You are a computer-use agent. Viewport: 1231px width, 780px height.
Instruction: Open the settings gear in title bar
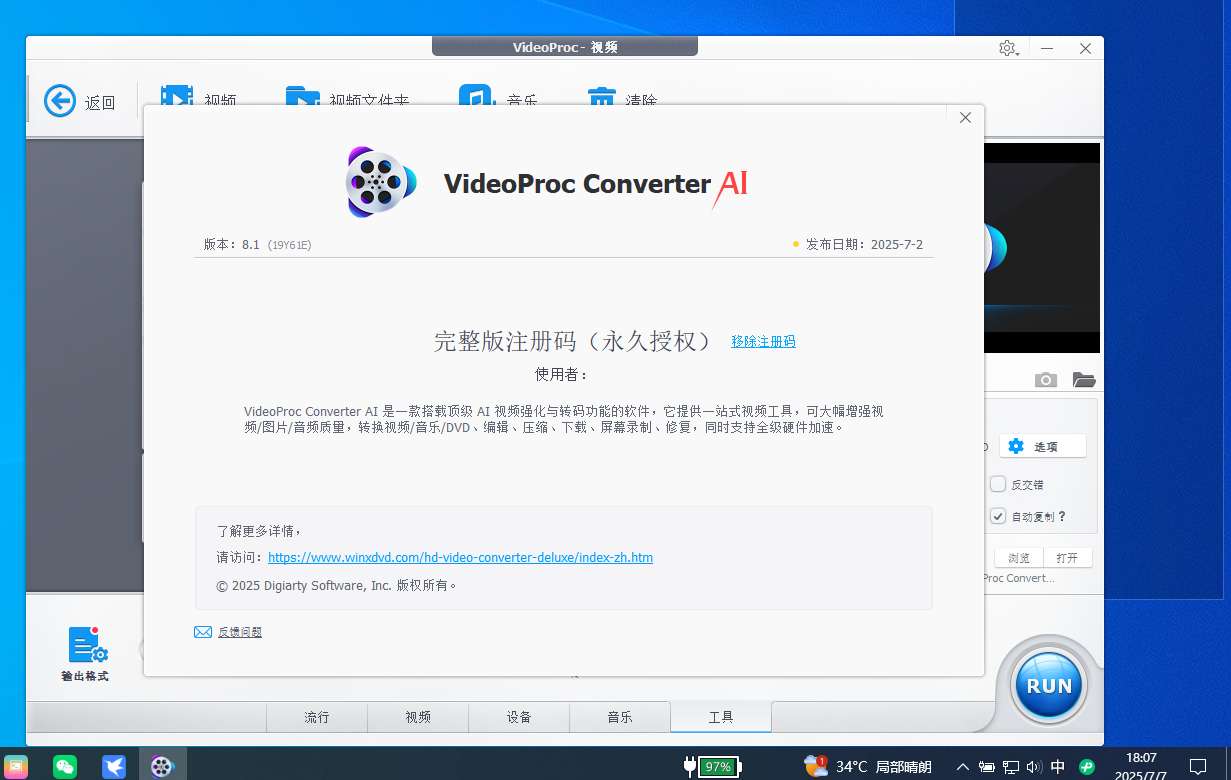[x=1007, y=48]
